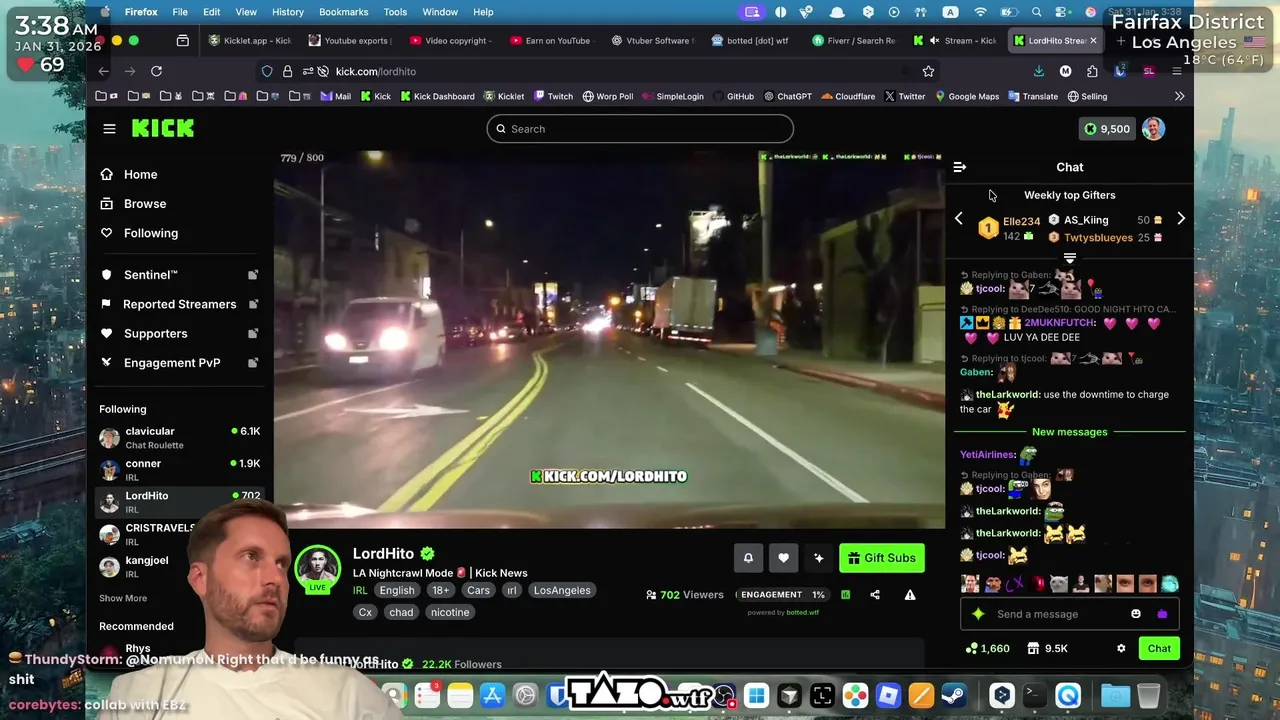Open the 9,500 Kicks balance

(1107, 128)
